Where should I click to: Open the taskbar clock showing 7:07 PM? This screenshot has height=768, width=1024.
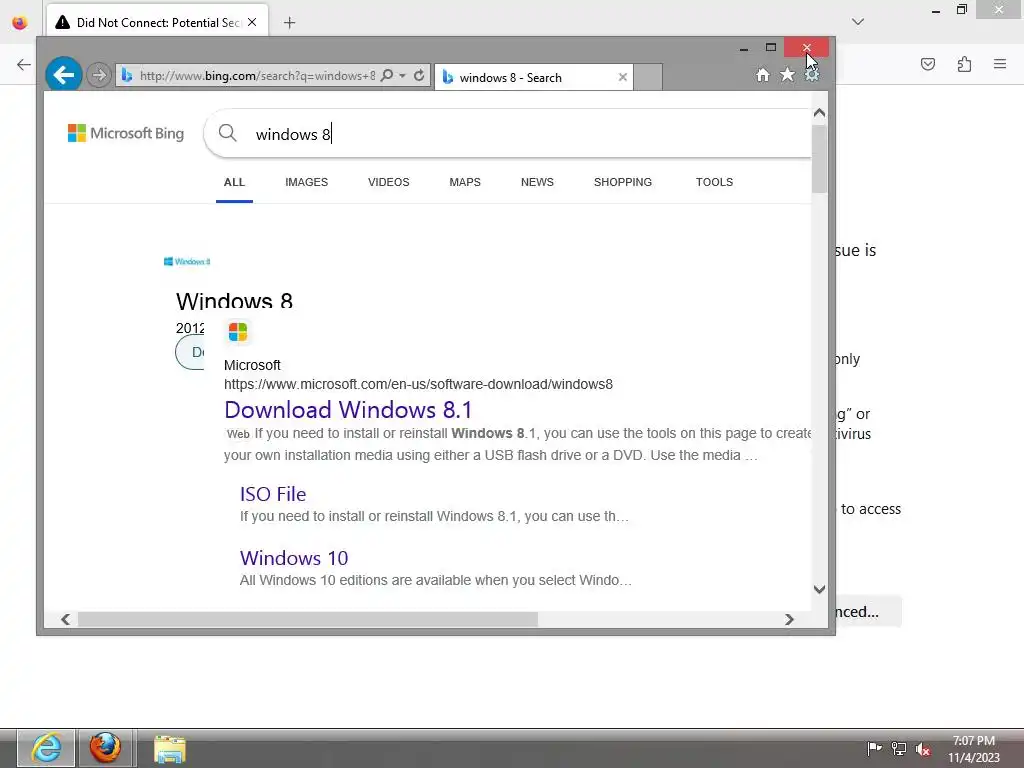pyautogui.click(x=974, y=749)
